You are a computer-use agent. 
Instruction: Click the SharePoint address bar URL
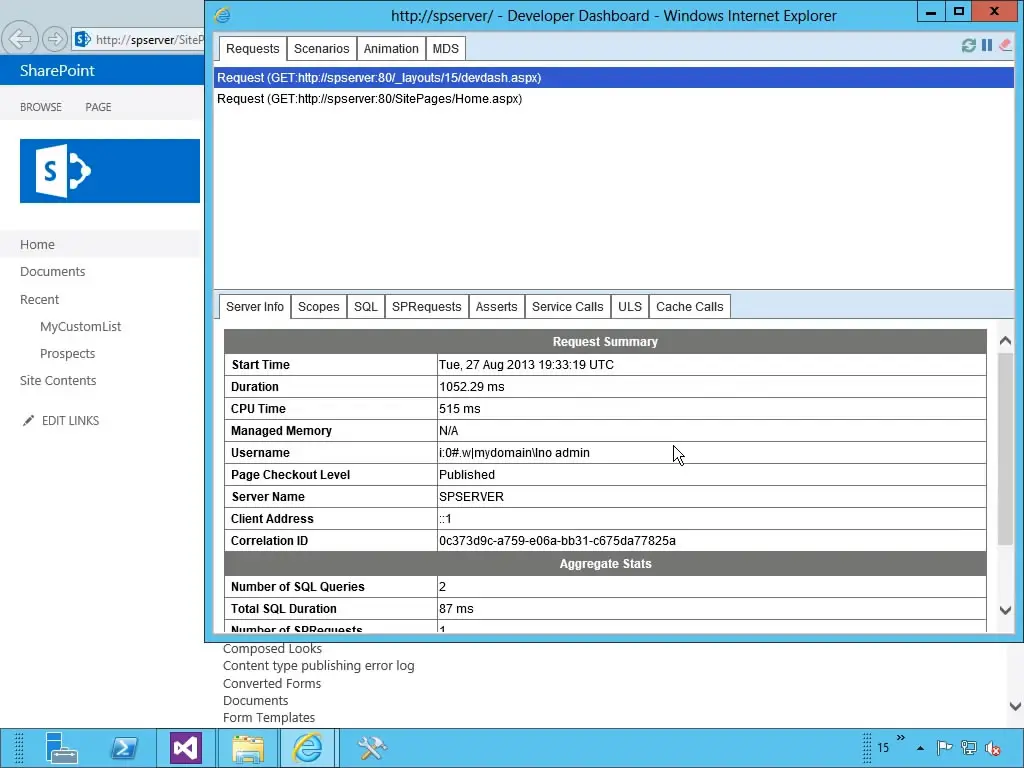click(150, 40)
